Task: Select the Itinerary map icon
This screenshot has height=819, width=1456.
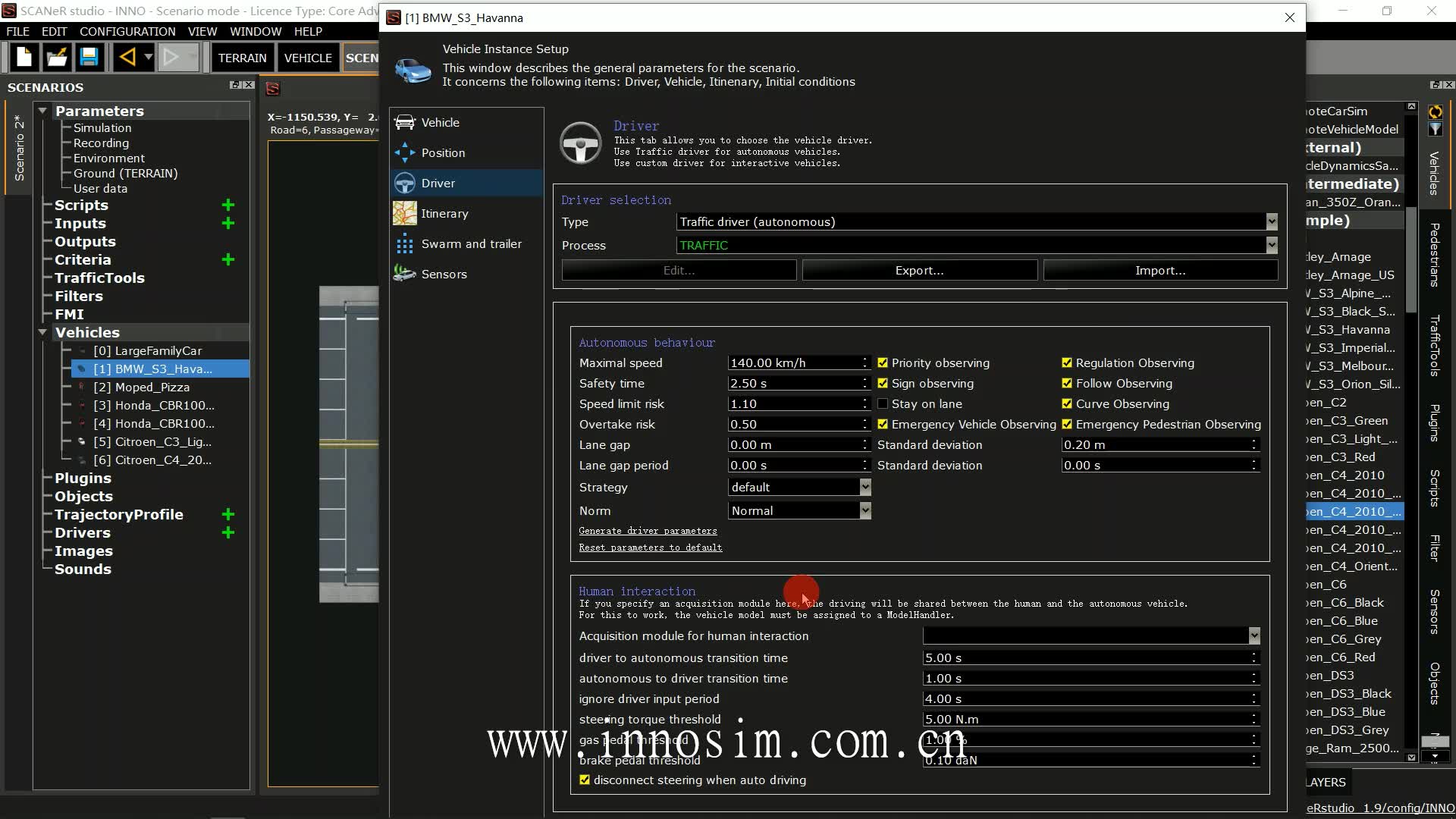Action: (405, 214)
